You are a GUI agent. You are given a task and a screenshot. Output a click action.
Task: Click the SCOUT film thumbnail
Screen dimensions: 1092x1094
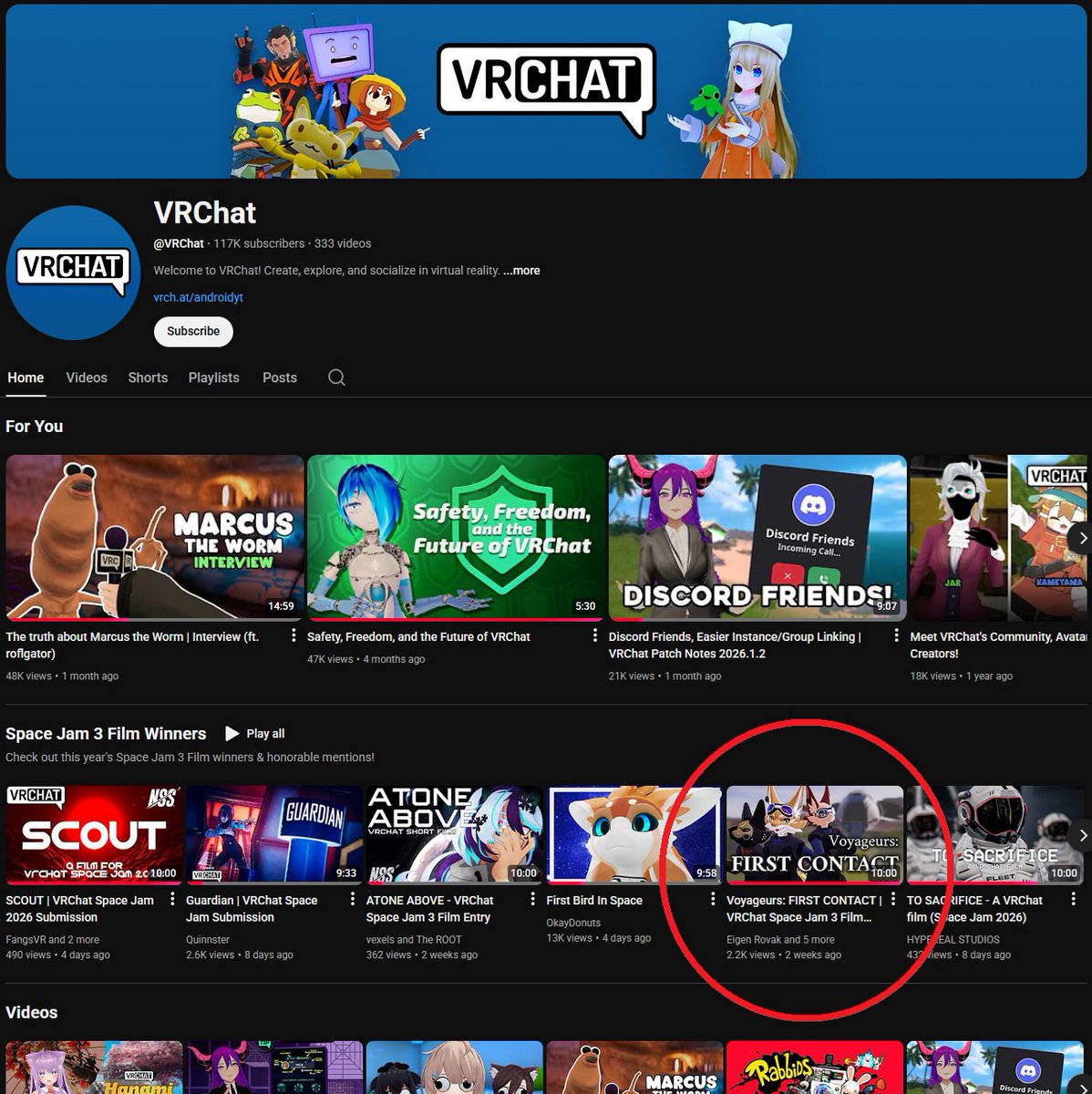(x=94, y=835)
